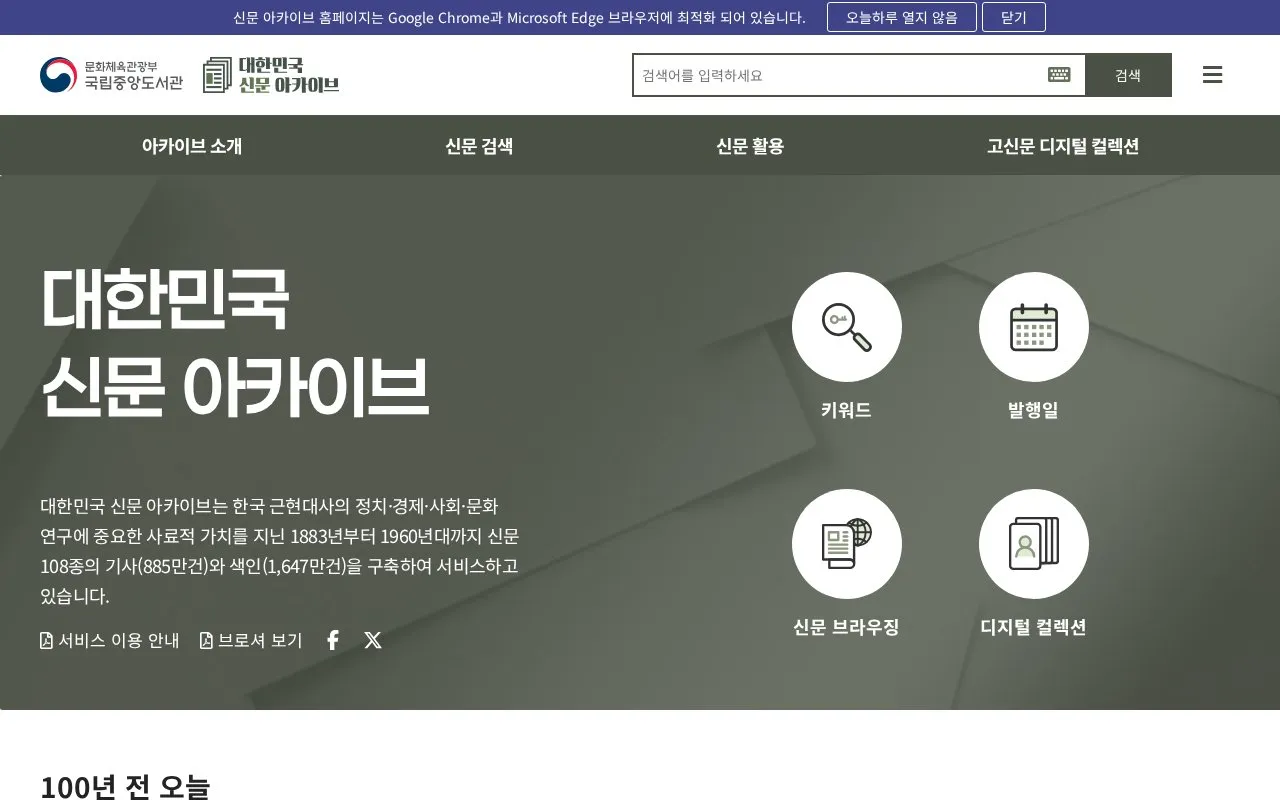The image size is (1280, 800).
Task: Open the virtual keyboard icon in search box
Action: 1059,75
